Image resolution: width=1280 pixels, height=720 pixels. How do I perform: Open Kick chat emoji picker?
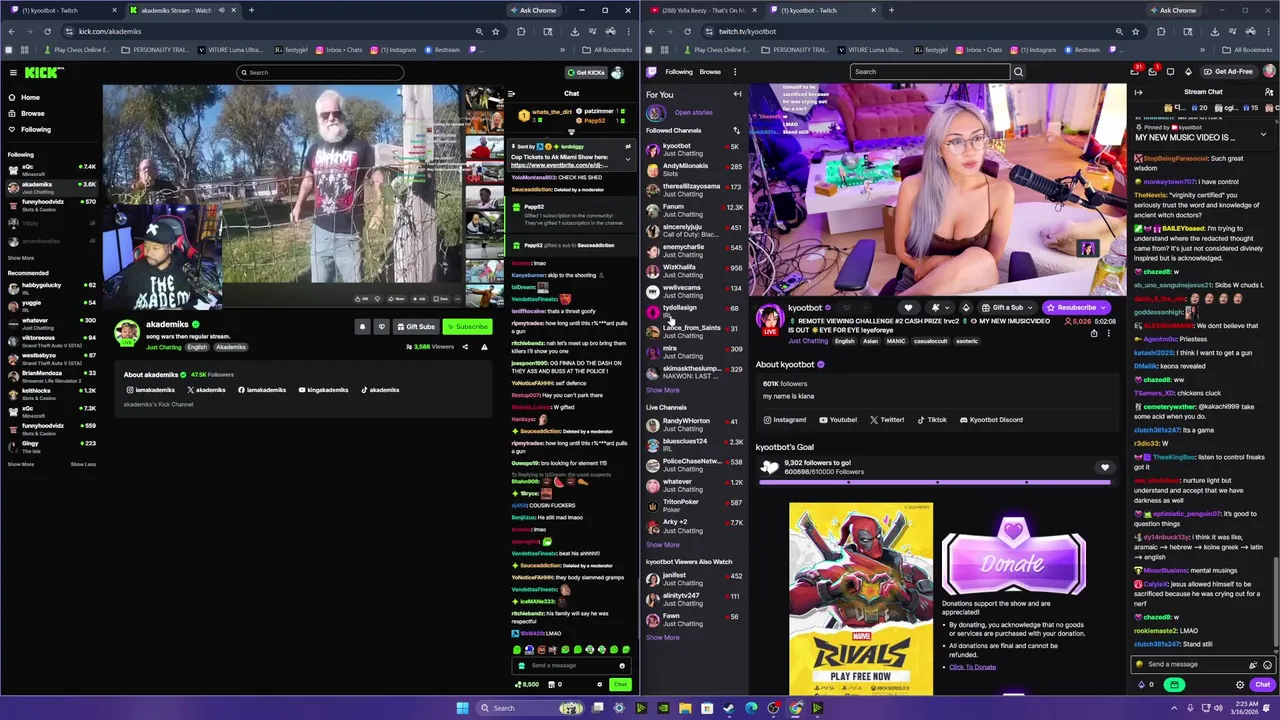tap(622, 665)
